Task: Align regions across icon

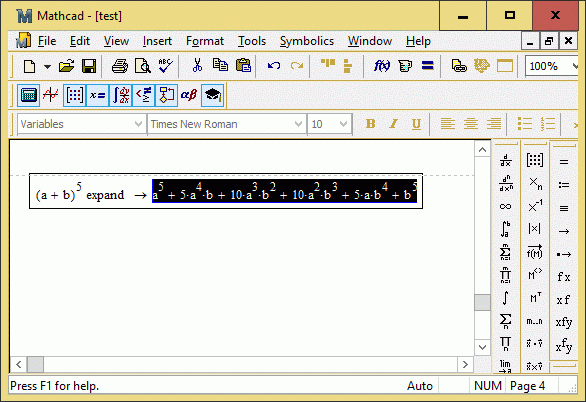Action: pos(328,64)
